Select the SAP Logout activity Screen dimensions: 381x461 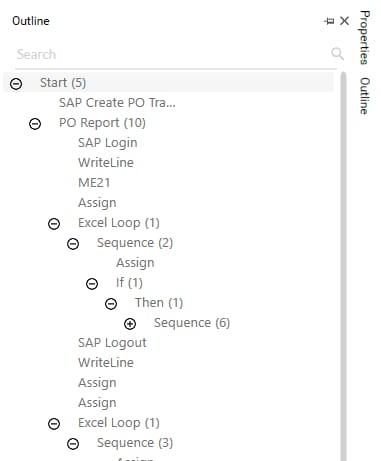tap(112, 343)
